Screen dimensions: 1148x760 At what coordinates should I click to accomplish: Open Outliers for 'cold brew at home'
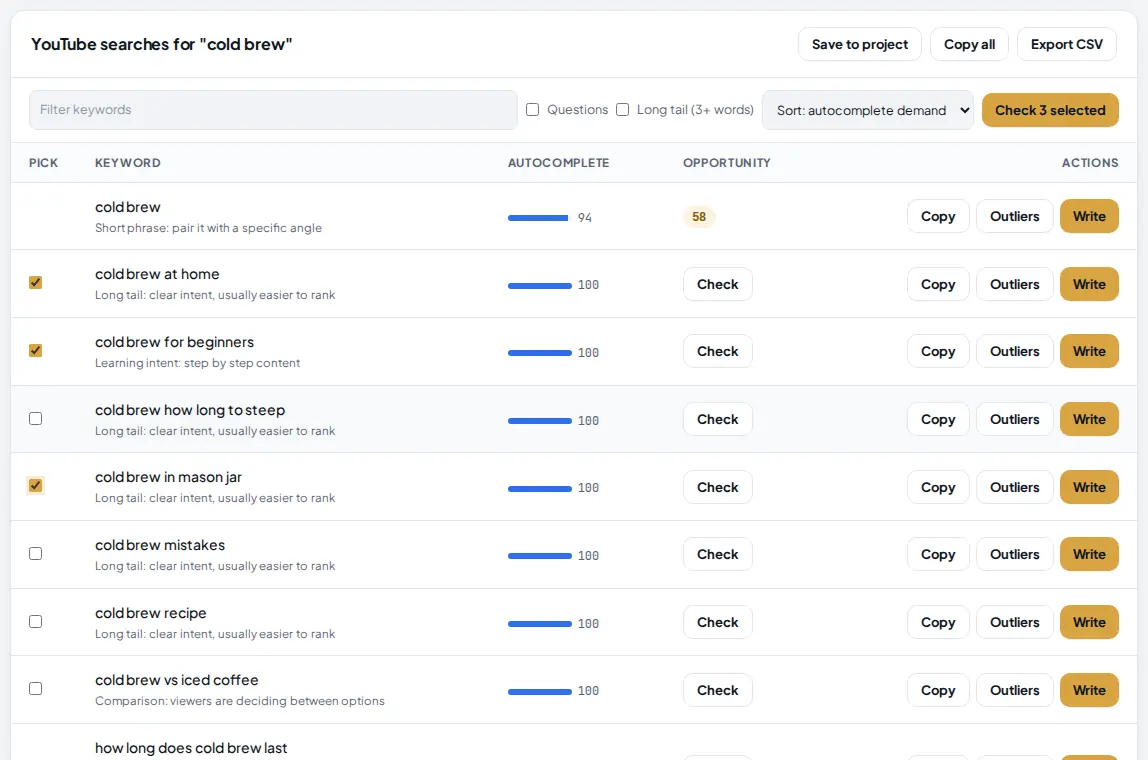tap(1014, 284)
